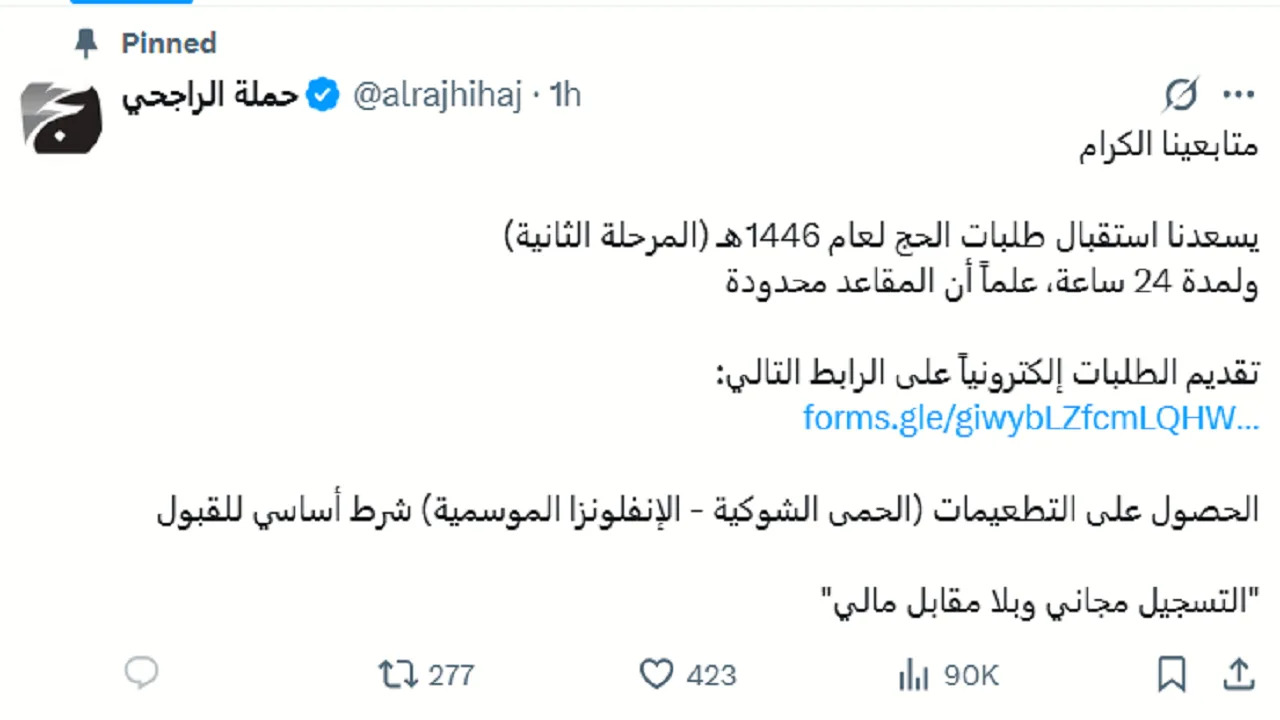Click the 90K views count
This screenshot has height=720, width=1280.
click(971, 676)
